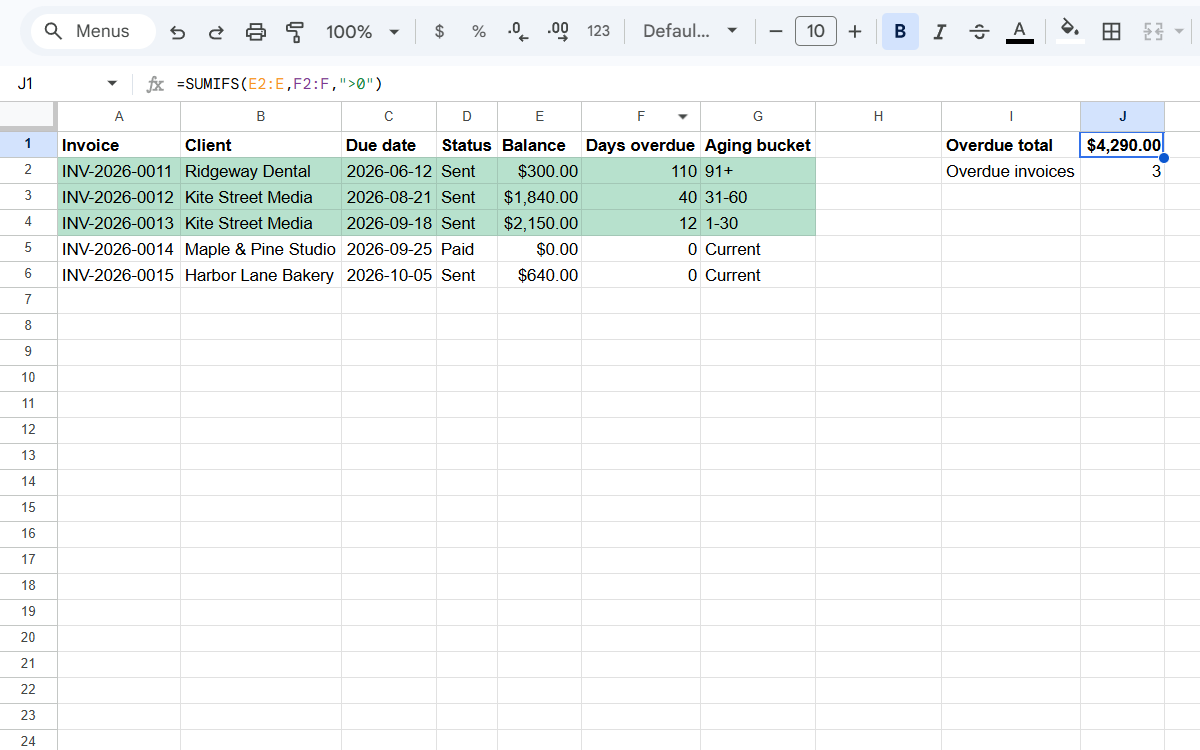Click the Undo icon
1200x750 pixels.
point(178,32)
